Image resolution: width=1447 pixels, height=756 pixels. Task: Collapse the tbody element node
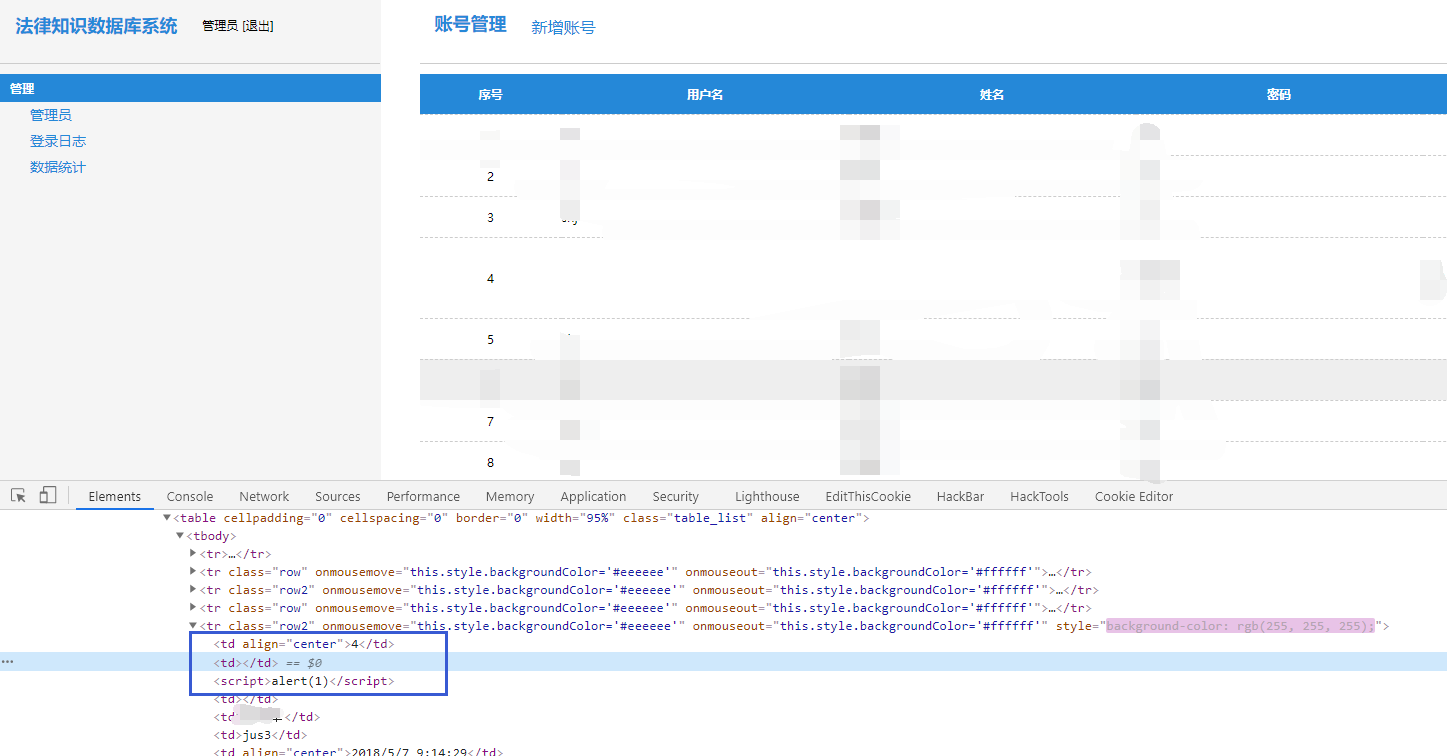(x=180, y=536)
